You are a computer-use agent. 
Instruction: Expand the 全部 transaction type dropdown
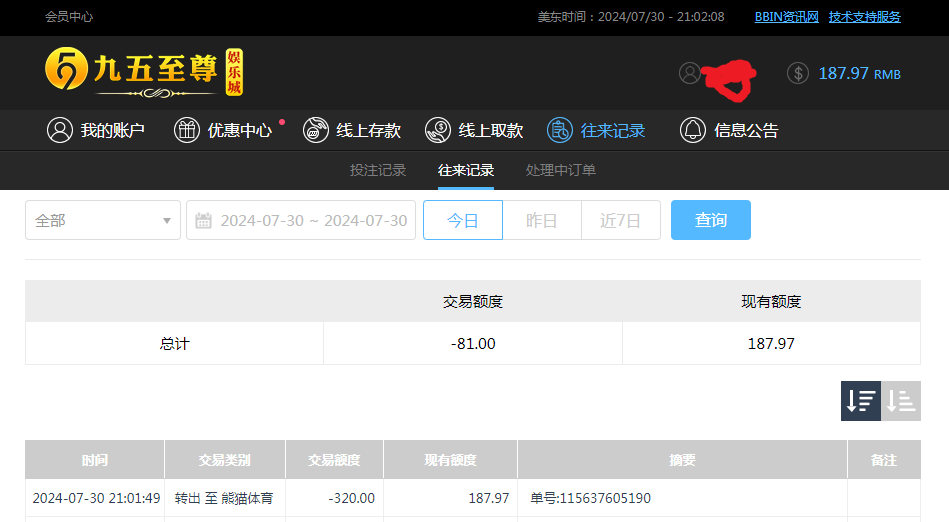[x=103, y=220]
